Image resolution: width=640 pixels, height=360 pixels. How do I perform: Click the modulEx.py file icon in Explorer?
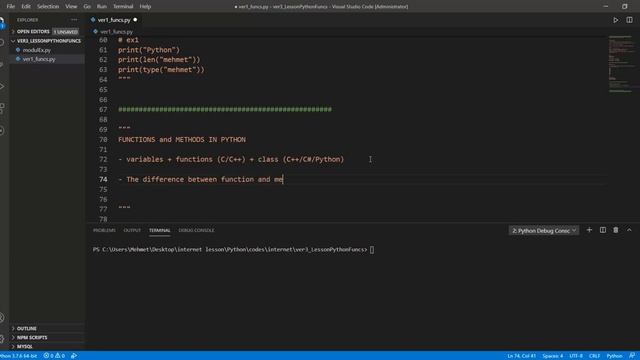coord(18,50)
